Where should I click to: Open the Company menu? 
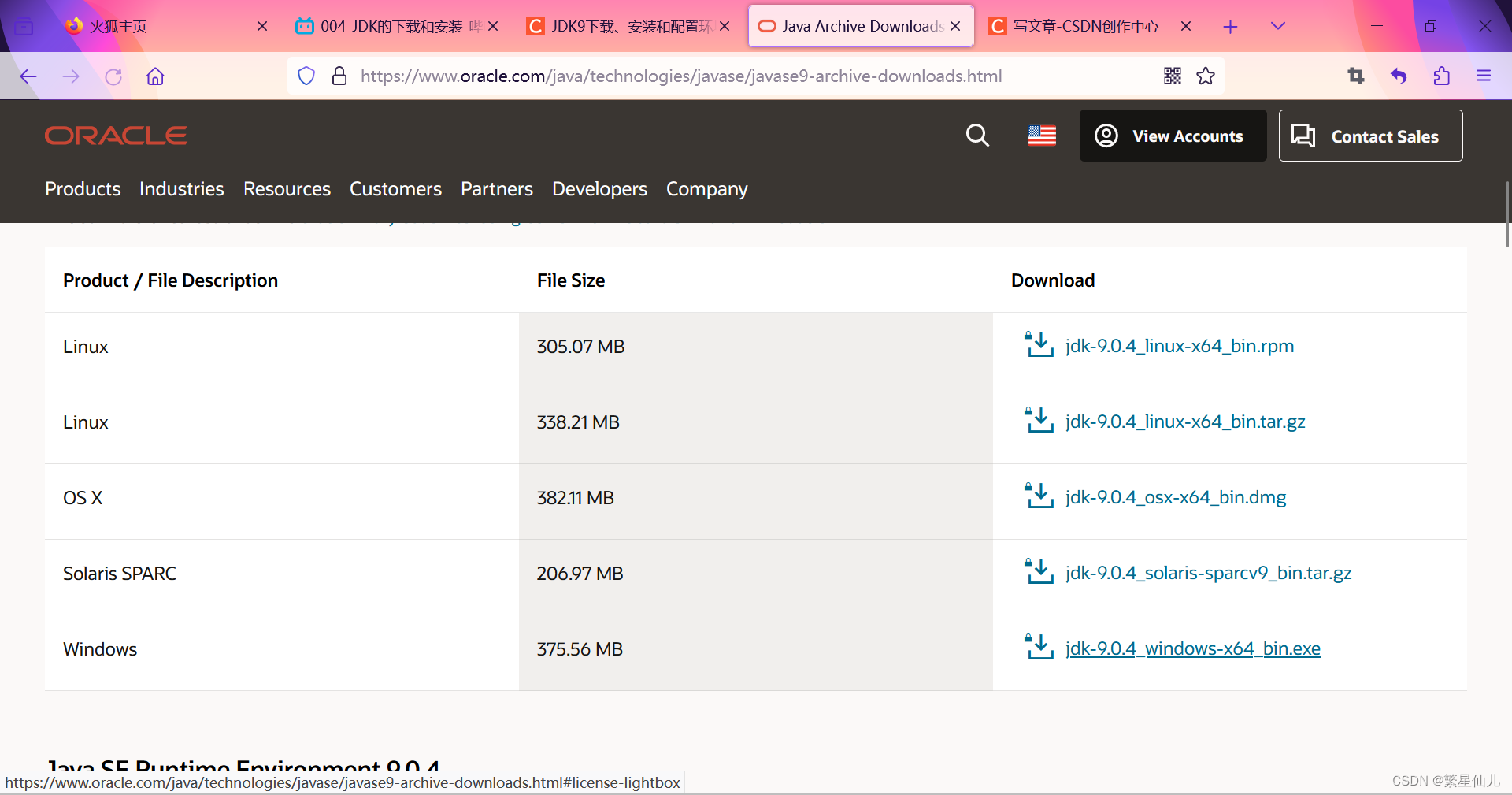[707, 189]
